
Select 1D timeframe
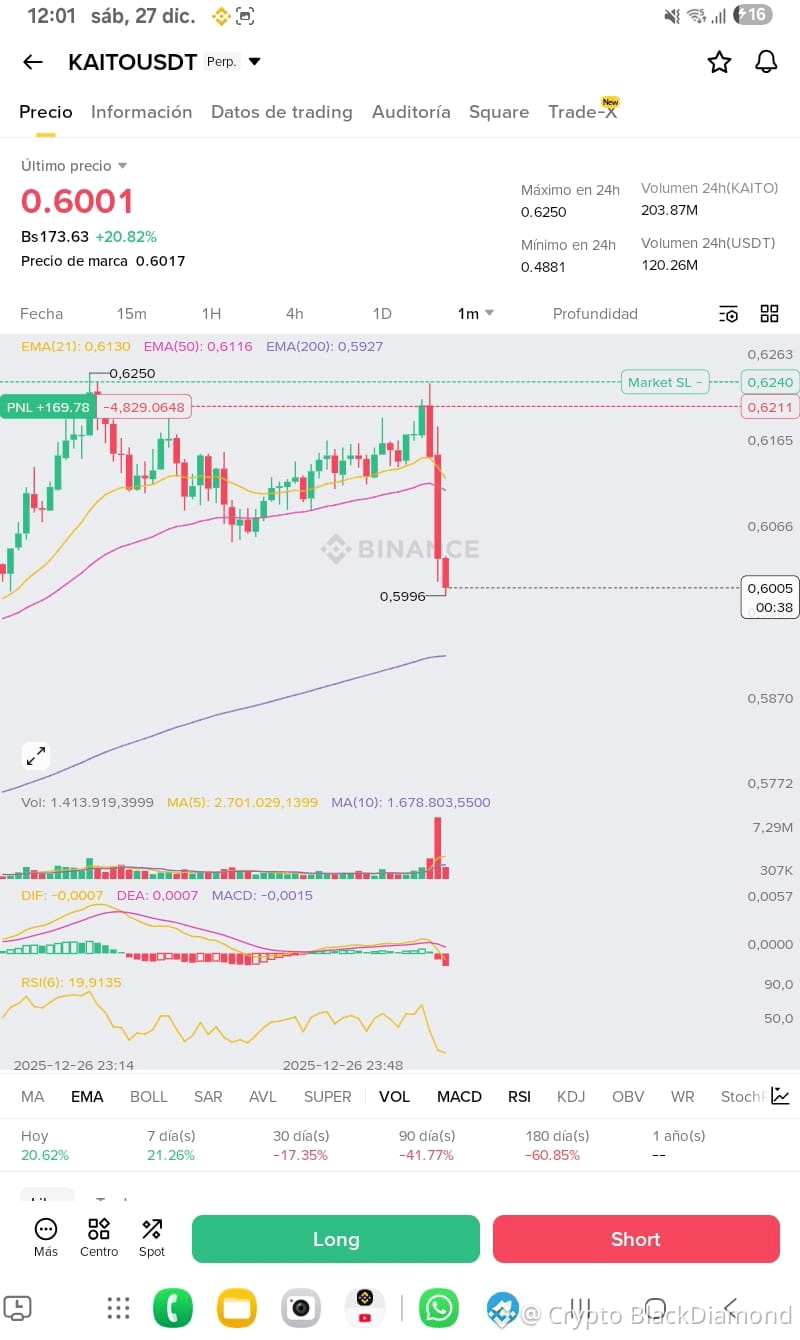tap(382, 314)
